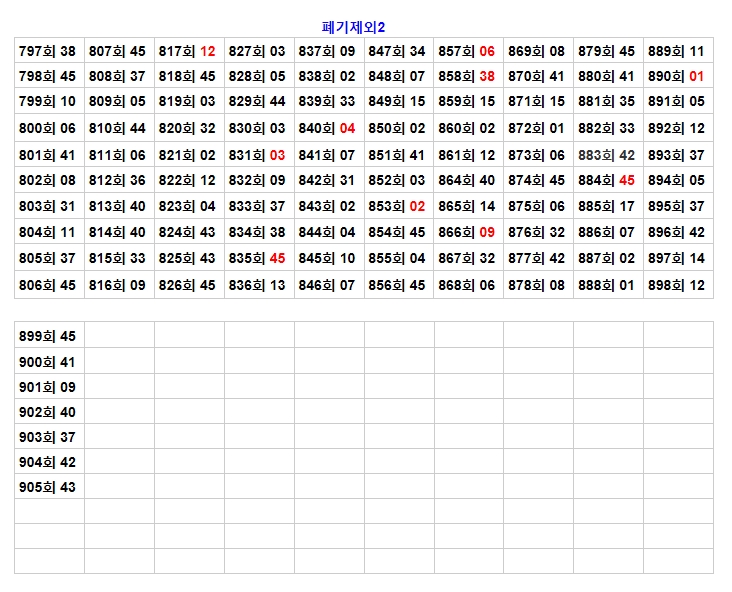Select the cell 806회 45
The width and height of the screenshot is (732, 592).
[x=48, y=285]
